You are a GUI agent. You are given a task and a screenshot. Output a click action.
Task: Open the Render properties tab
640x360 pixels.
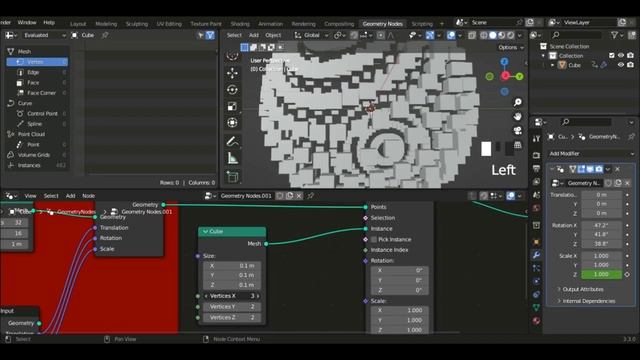536,156
